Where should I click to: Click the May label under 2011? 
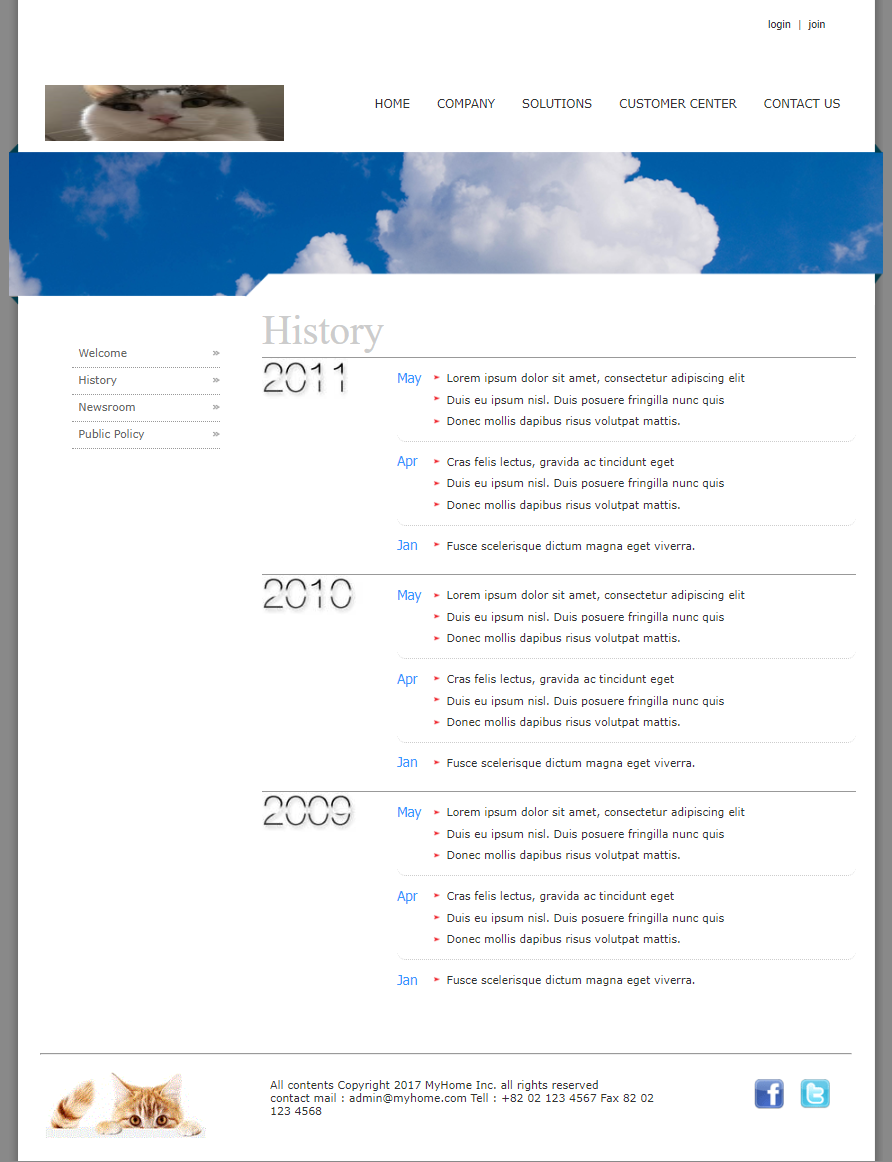[x=409, y=379]
